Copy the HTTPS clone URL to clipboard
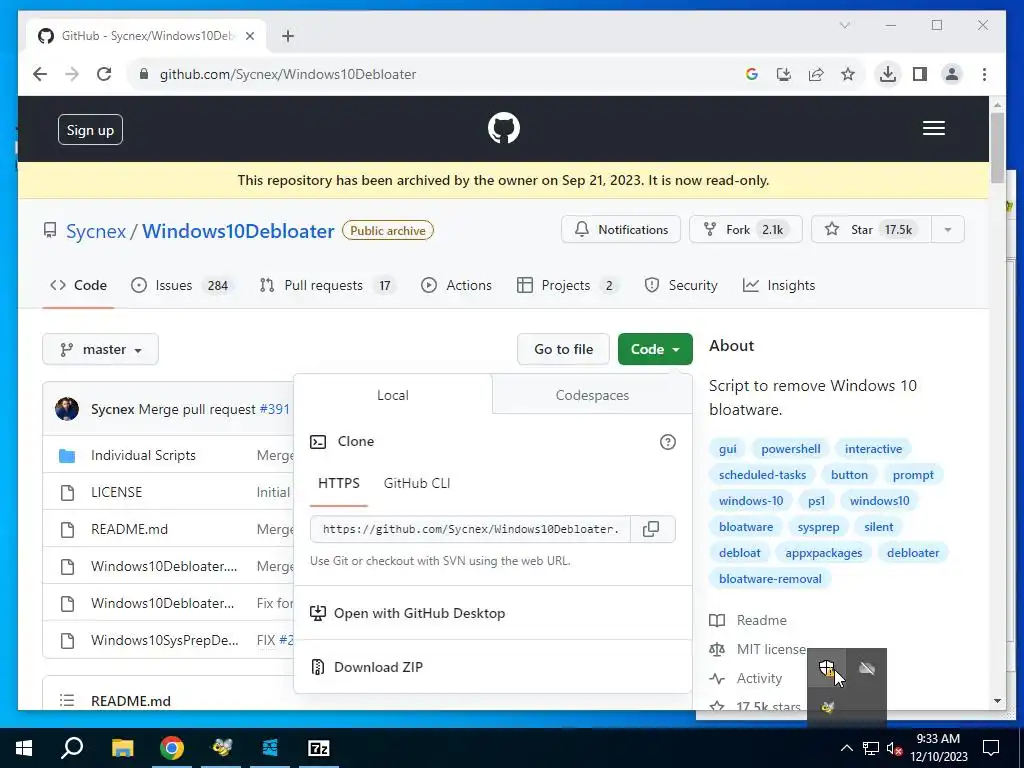This screenshot has width=1024, height=768. click(x=651, y=529)
